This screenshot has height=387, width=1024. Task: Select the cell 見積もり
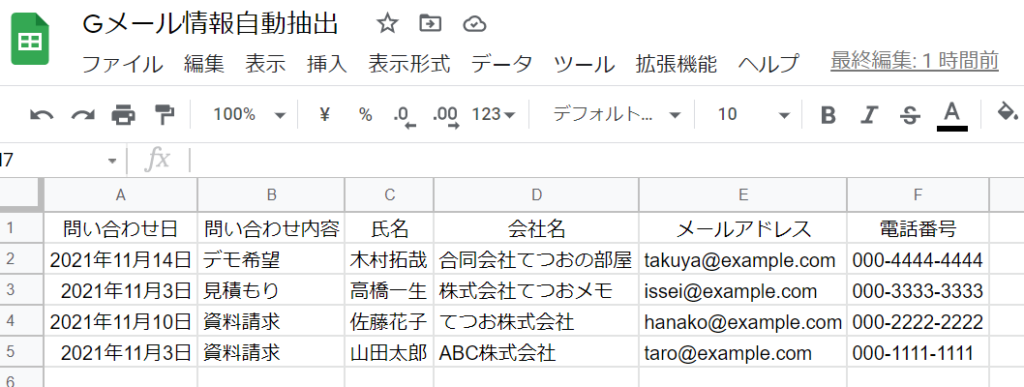[x=271, y=290]
